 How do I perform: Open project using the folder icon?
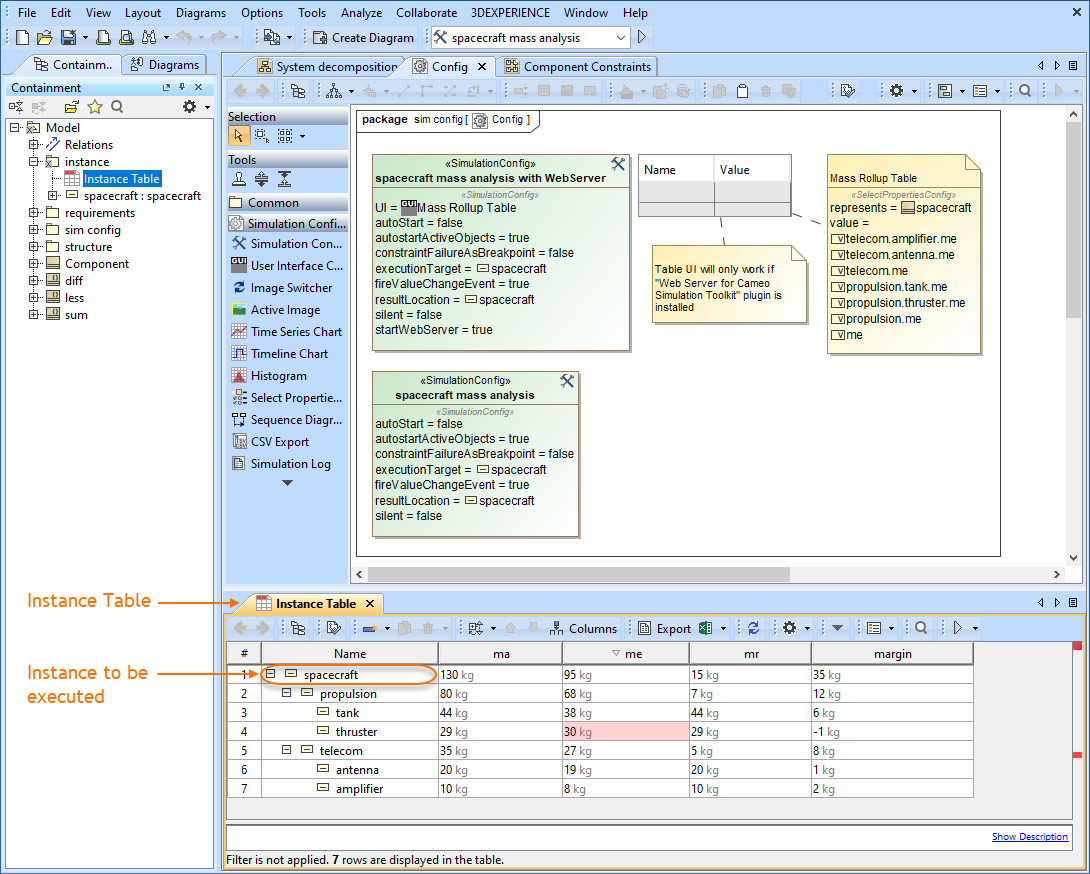44,38
